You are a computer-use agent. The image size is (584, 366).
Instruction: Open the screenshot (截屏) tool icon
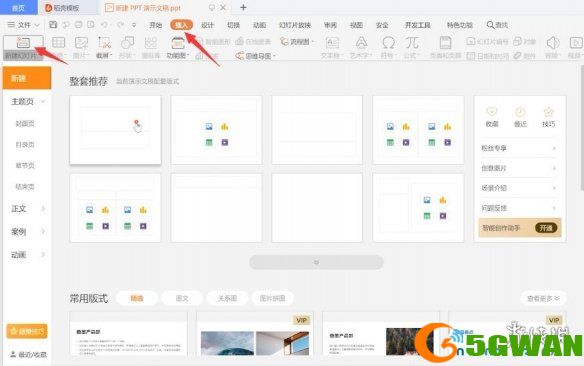coord(104,43)
